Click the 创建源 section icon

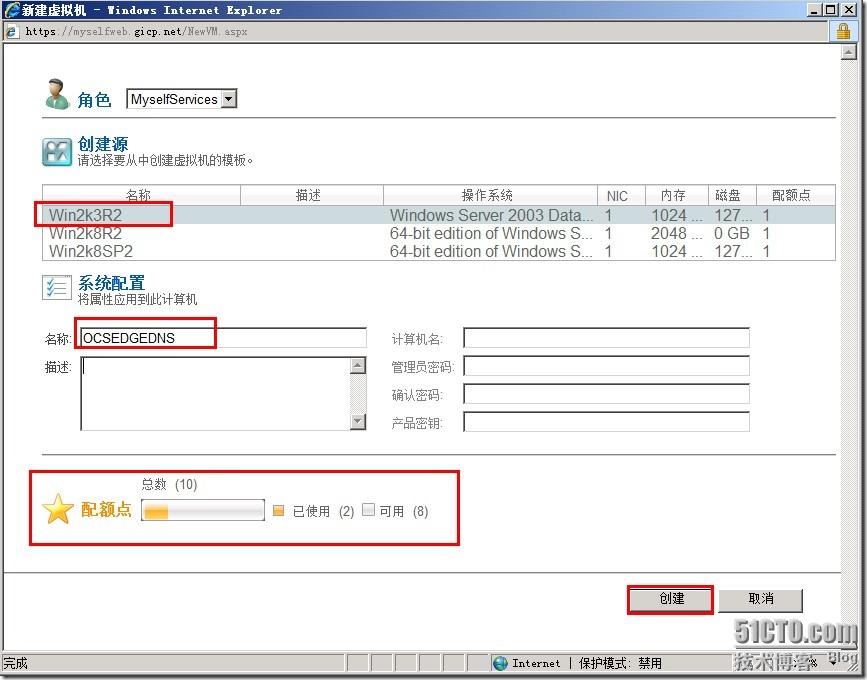[56, 151]
